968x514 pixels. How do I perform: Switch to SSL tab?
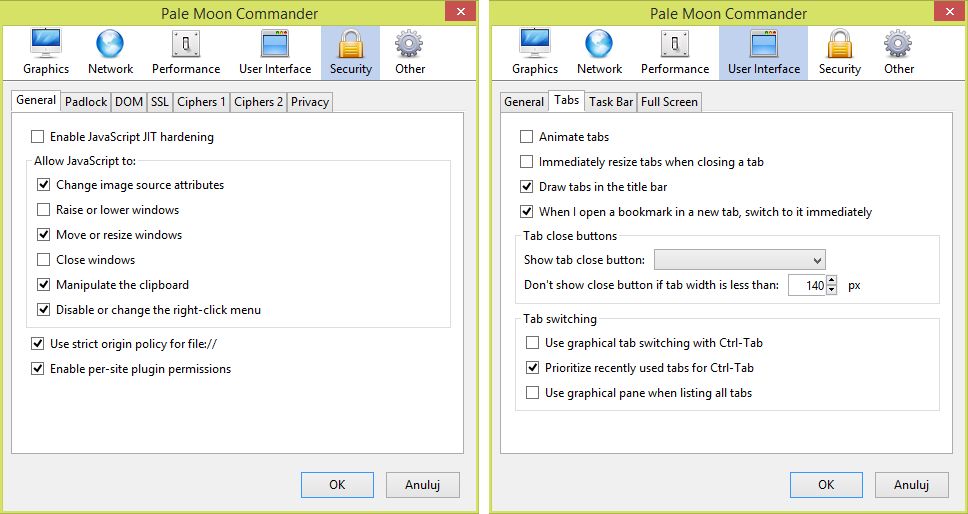(x=160, y=102)
